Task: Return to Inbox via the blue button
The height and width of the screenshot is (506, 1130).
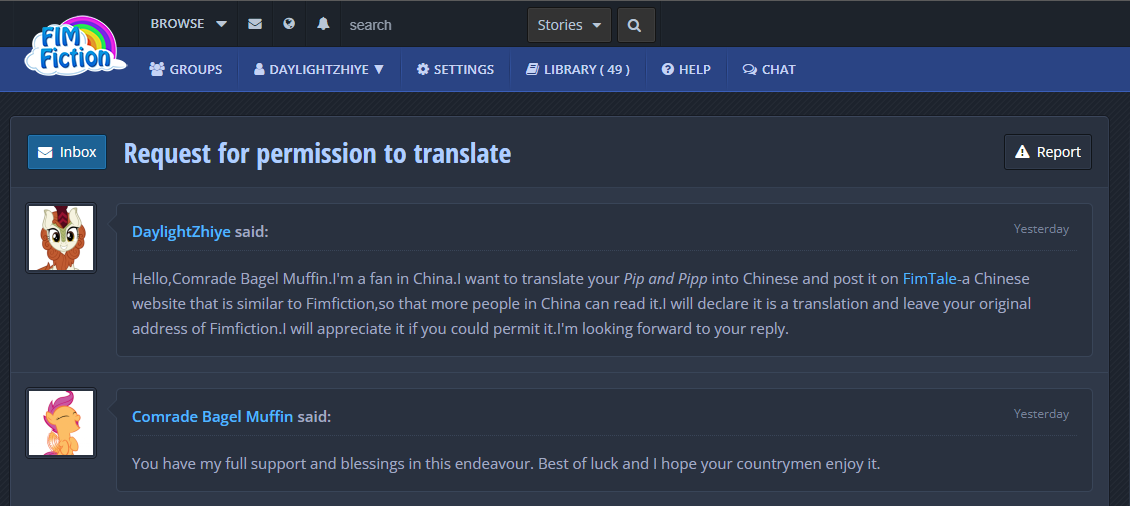Action: tap(67, 152)
